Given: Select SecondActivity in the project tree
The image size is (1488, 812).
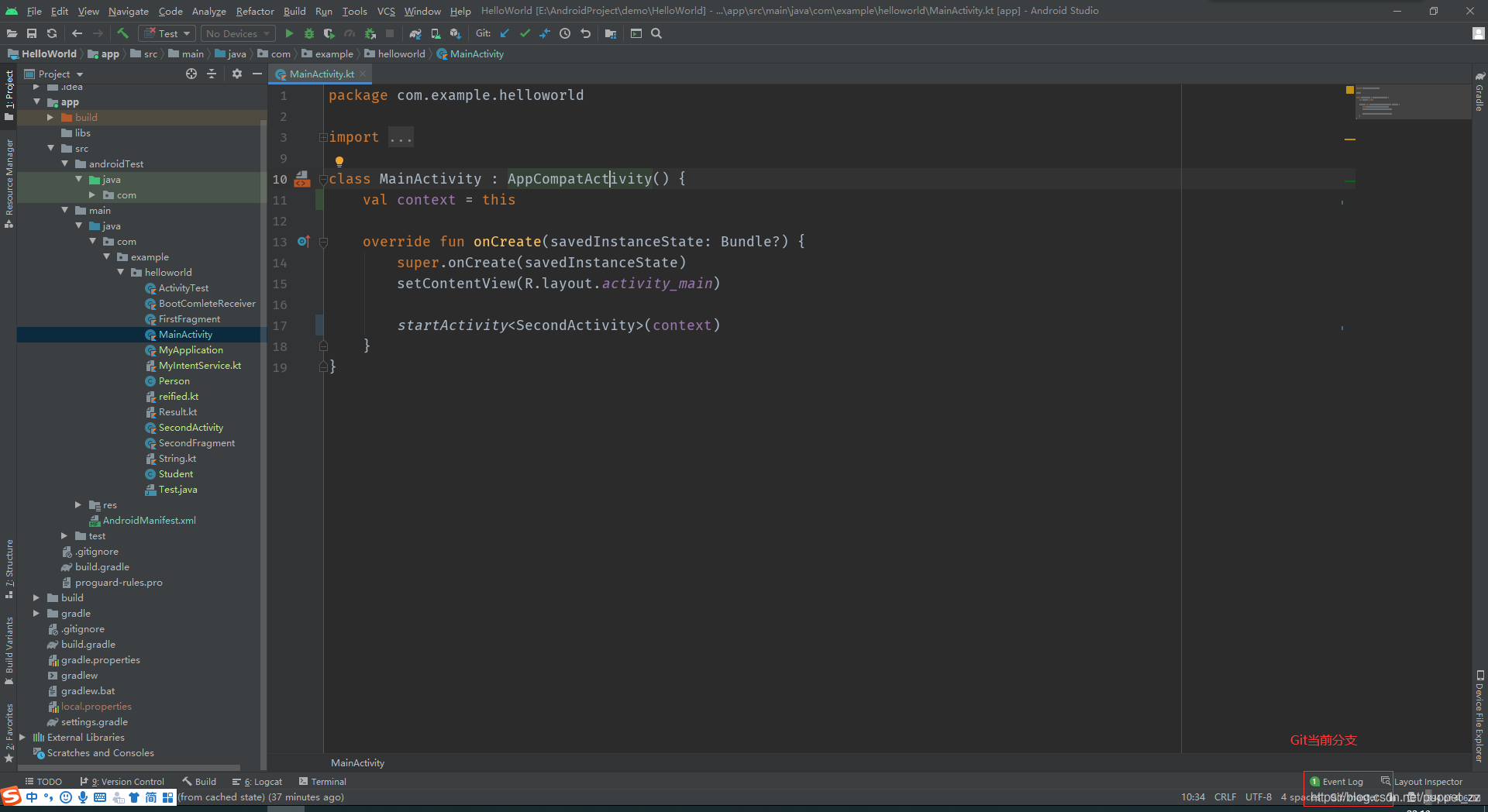Looking at the screenshot, I should [191, 428].
